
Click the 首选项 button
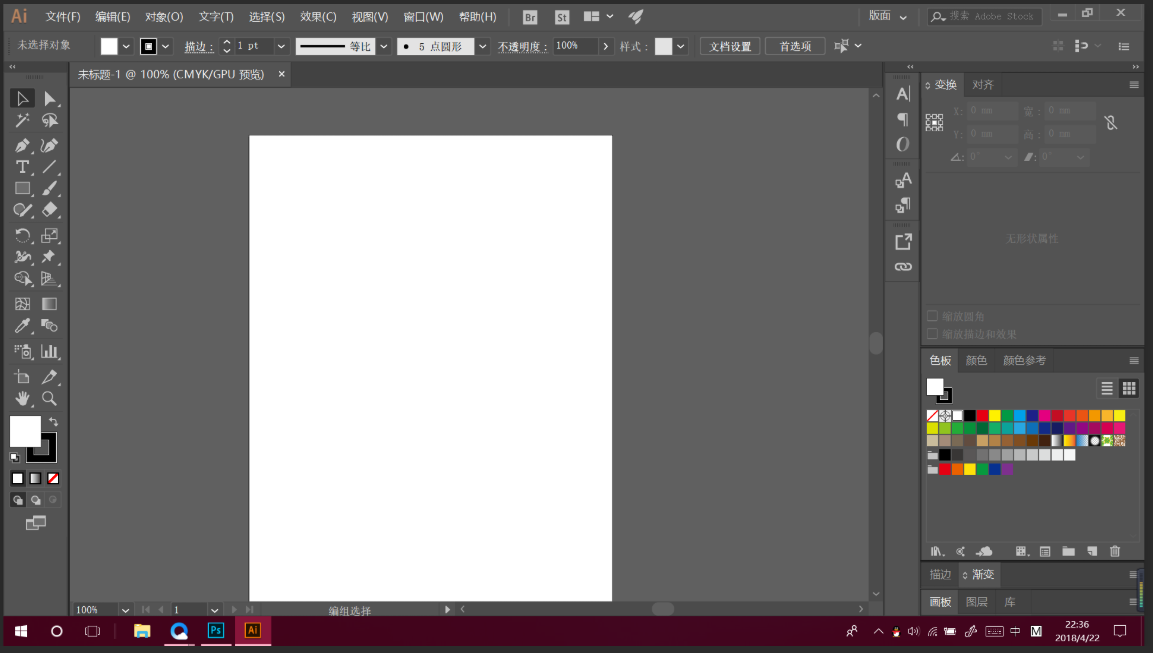tap(795, 45)
